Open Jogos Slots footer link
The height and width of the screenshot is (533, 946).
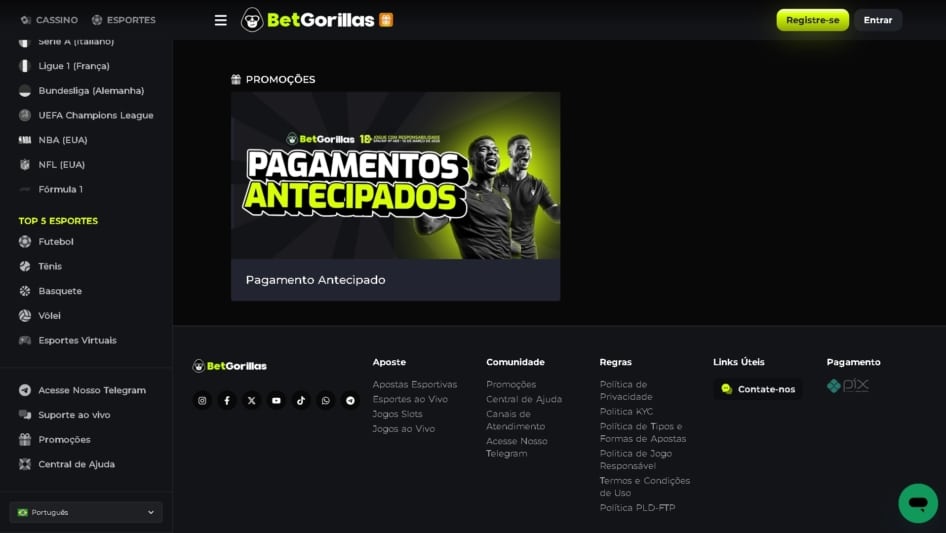(397, 414)
